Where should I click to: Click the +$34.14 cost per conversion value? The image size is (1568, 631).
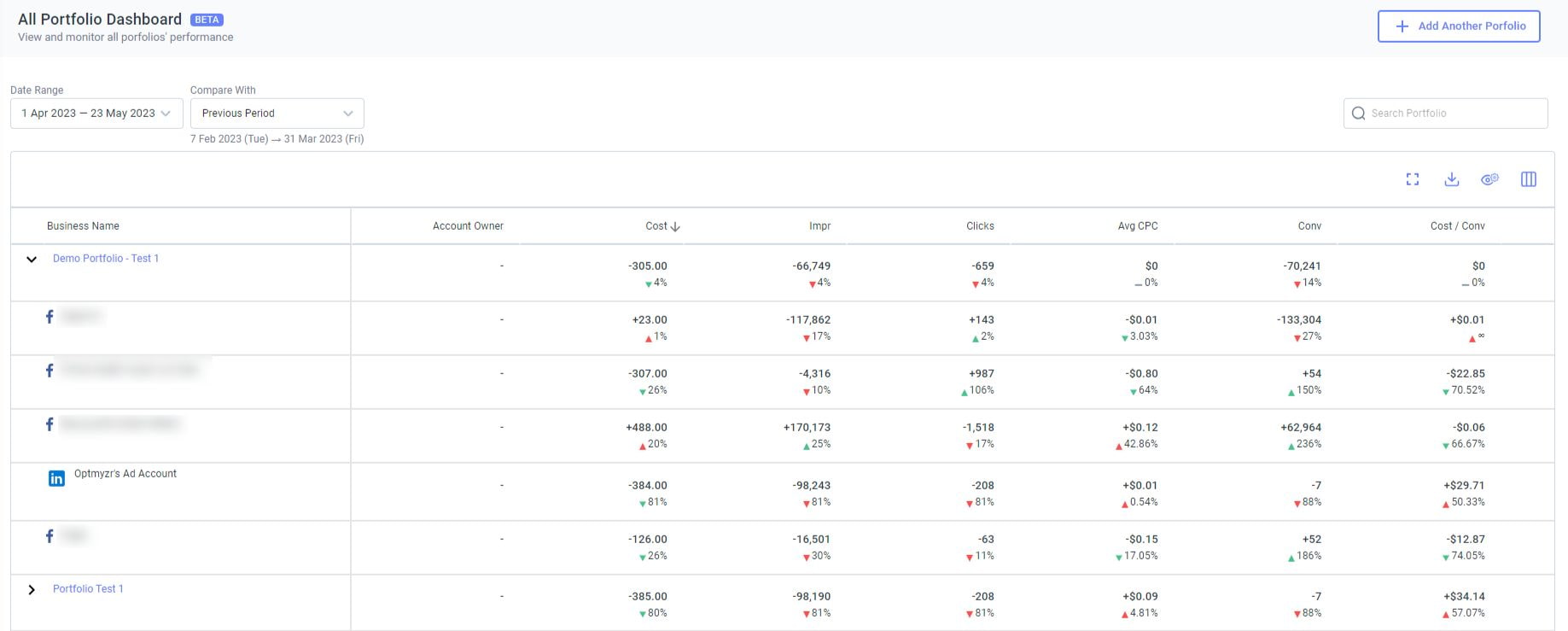(1464, 597)
